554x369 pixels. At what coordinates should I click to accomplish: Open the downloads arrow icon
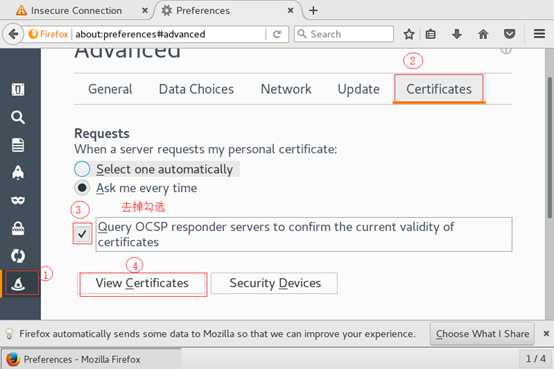click(x=456, y=34)
